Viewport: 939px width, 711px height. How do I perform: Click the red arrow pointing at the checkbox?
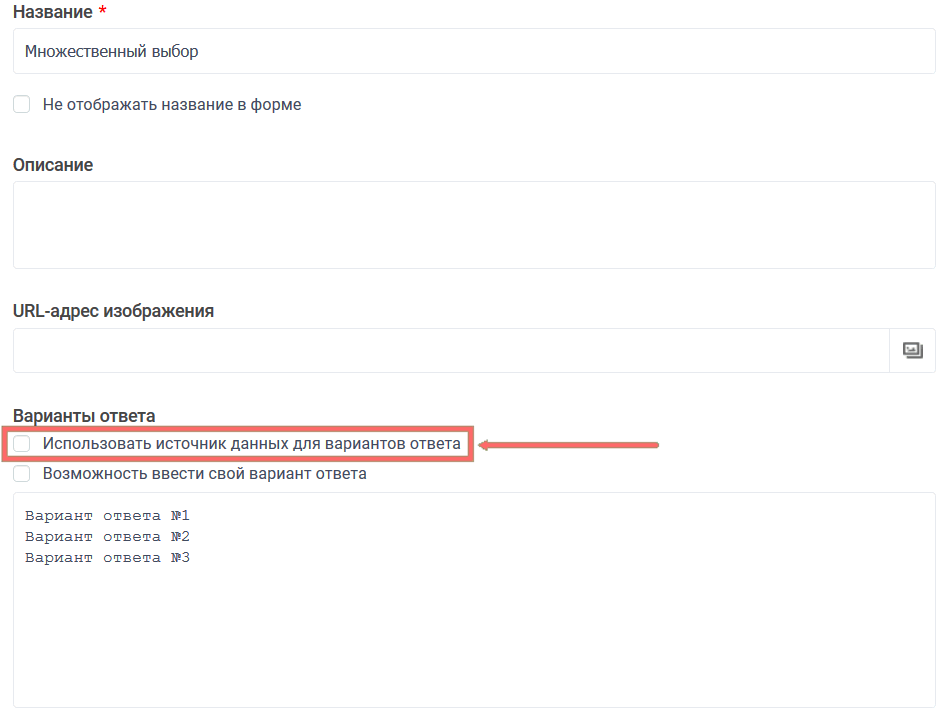click(568, 444)
